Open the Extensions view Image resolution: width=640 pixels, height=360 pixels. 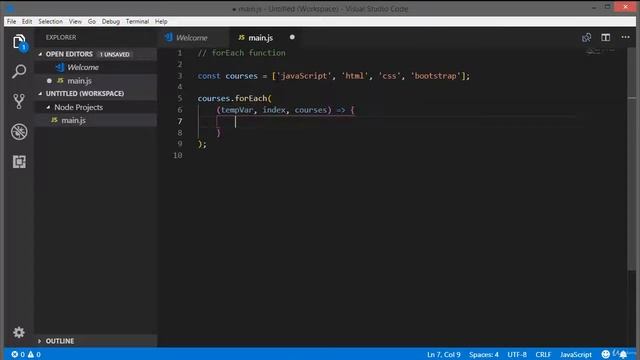19,162
